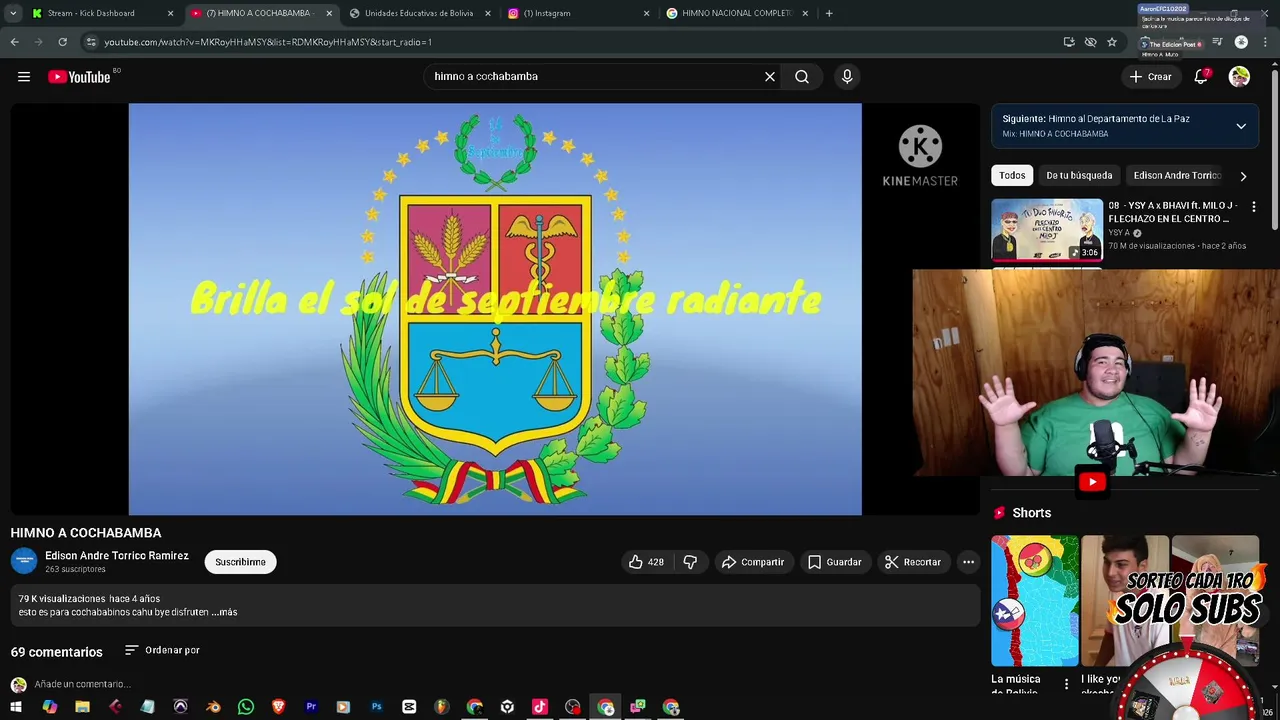Reload the page in Chrome
The image size is (1280, 720).
point(62,42)
